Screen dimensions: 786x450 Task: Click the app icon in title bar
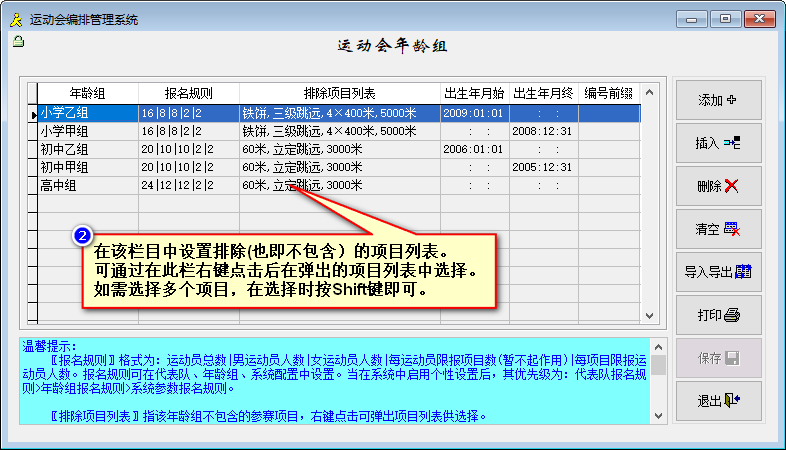coord(15,19)
